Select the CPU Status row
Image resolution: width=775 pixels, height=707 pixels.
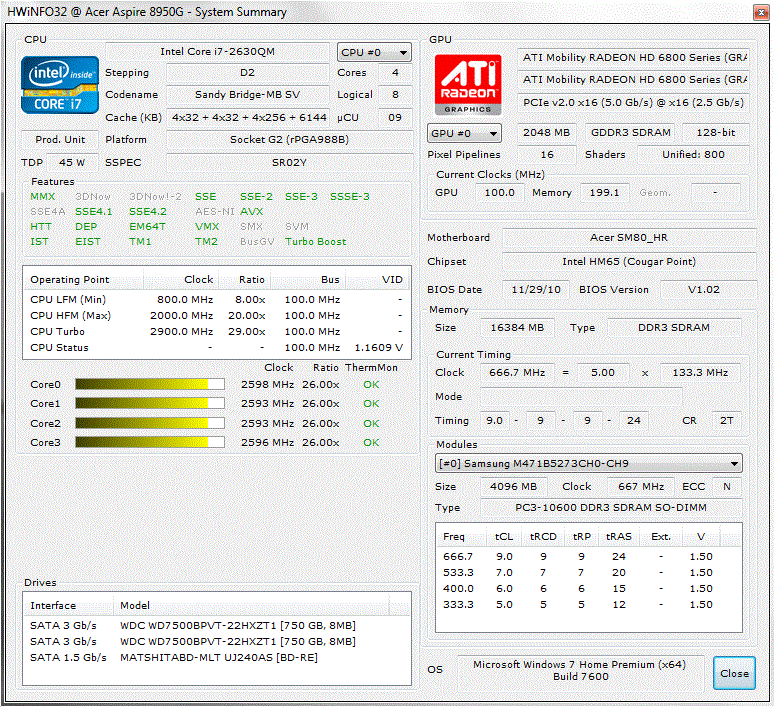click(216, 348)
